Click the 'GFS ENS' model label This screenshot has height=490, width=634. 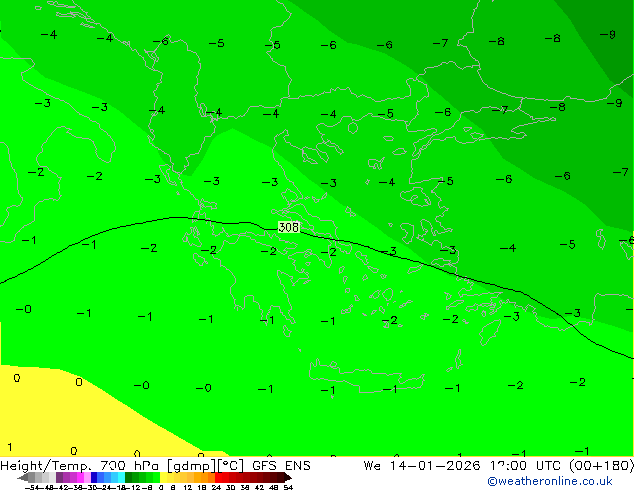pyautogui.click(x=281, y=466)
